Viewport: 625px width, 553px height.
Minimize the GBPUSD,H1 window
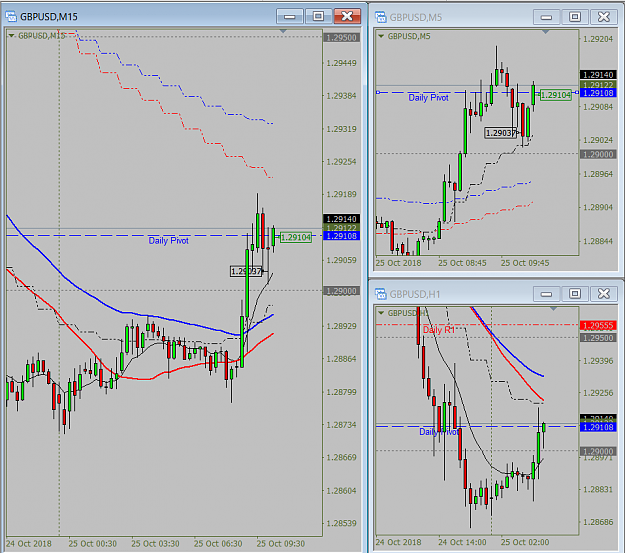pyautogui.click(x=546, y=294)
